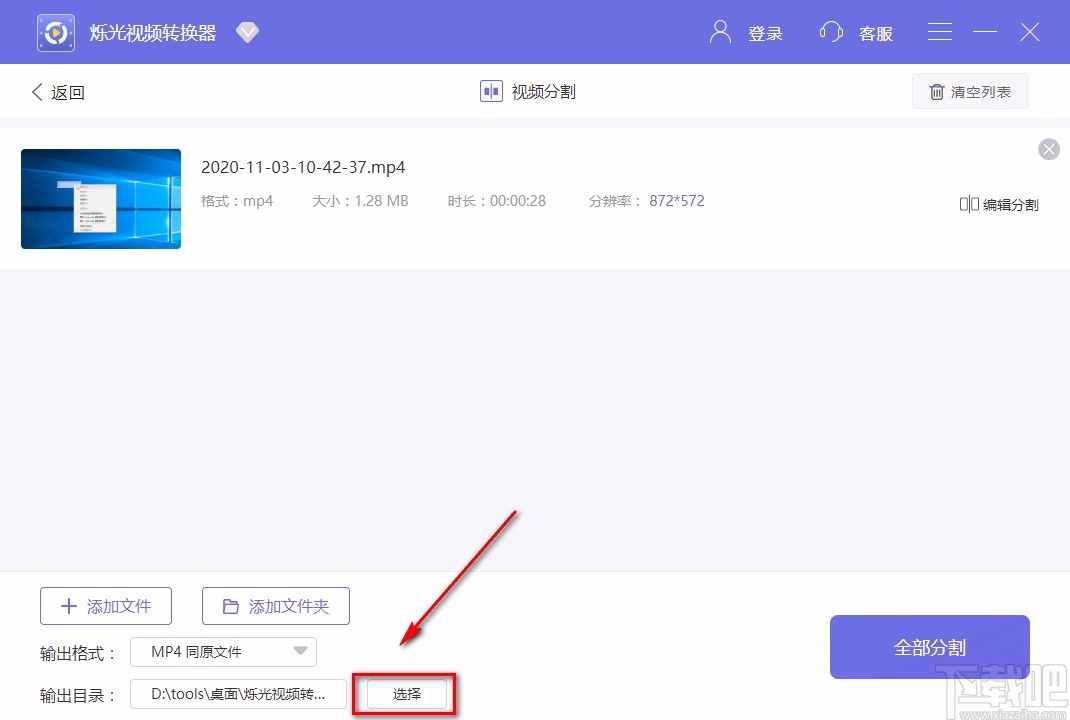Click the 清空列表 button
Image resolution: width=1070 pixels, height=720 pixels.
(969, 91)
